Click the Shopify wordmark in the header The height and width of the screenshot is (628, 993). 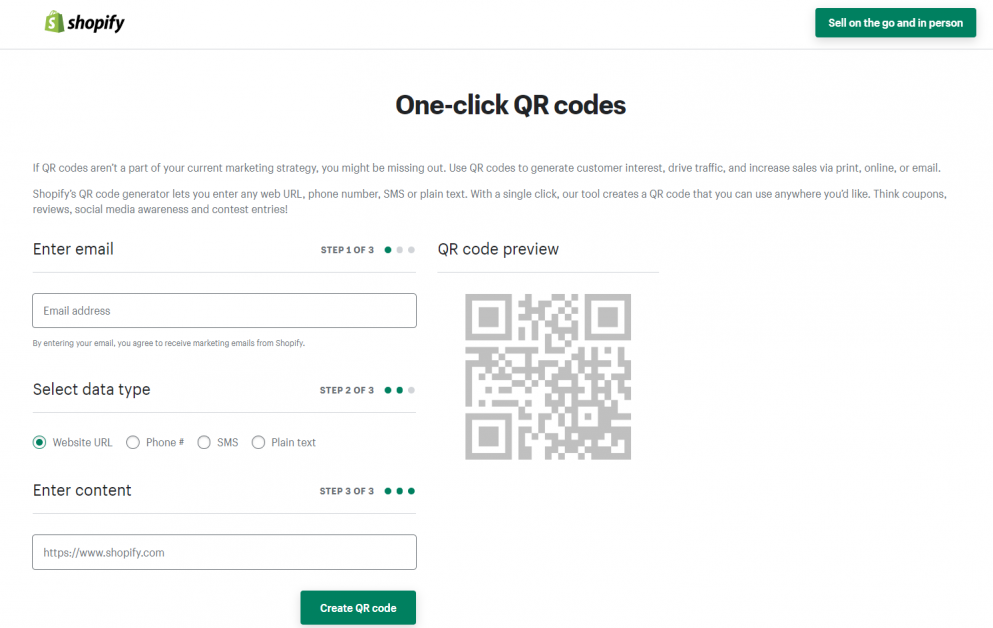pos(95,22)
